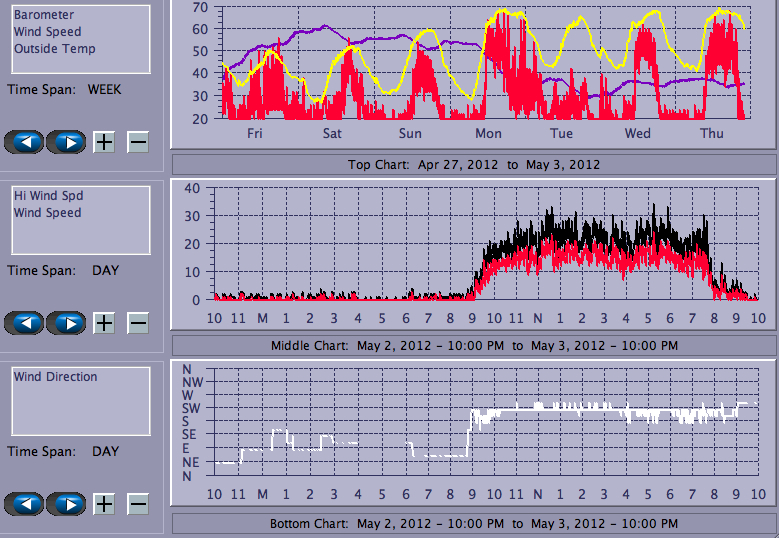Click the Top Chart date range caption
Viewport: 779px width, 538px height.
coord(474,164)
